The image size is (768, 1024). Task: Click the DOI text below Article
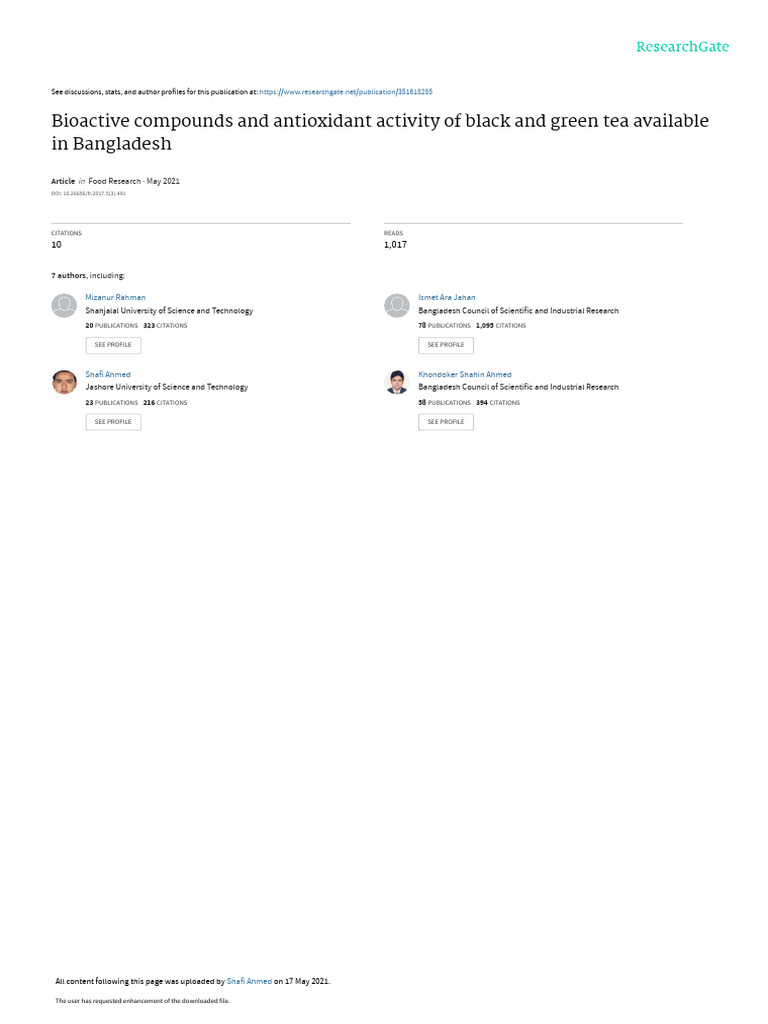[x=88, y=193]
